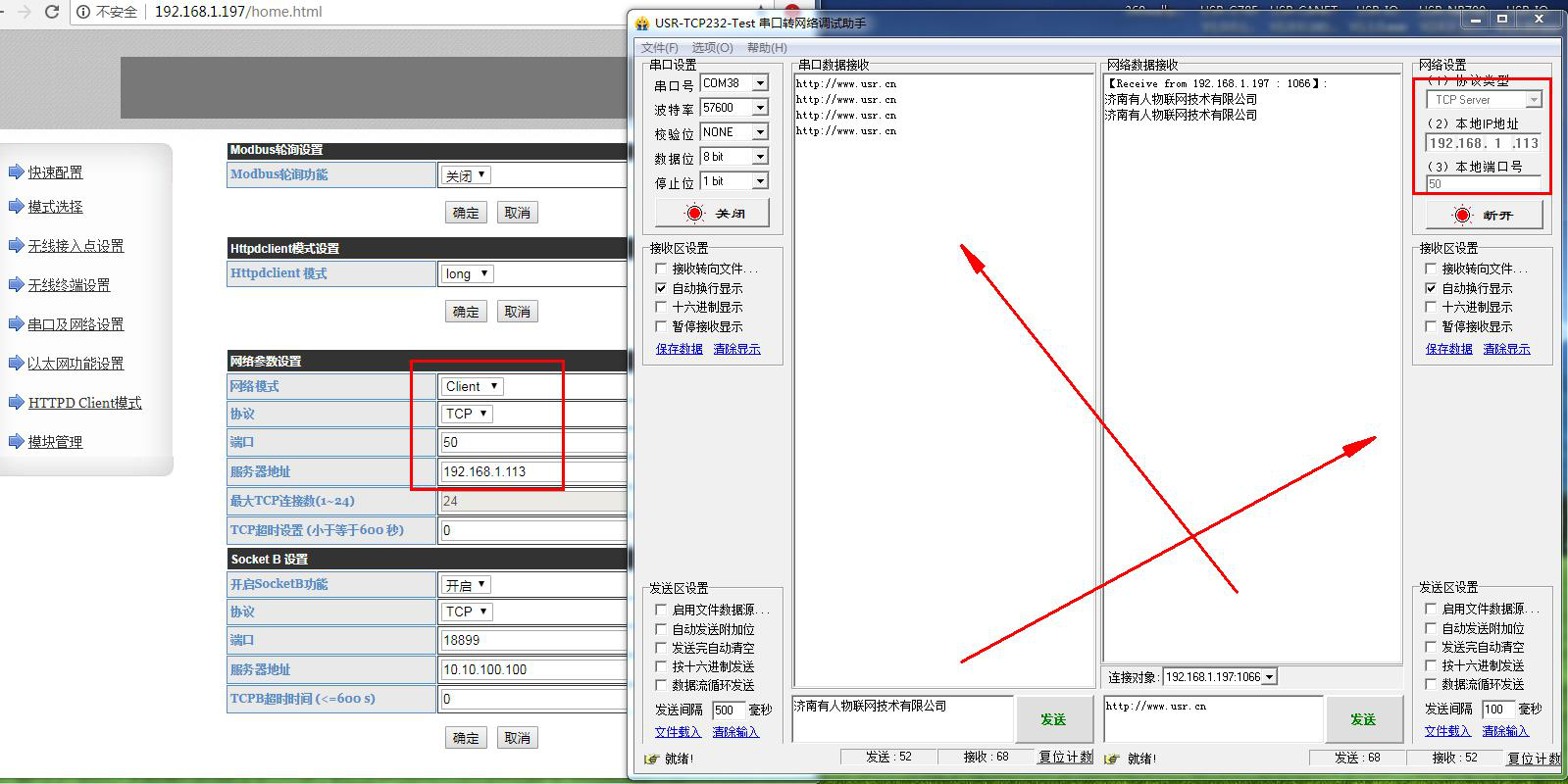Screen dimensions: 1568x784
Task: Click the serial 清除显示 link
Action: 736,349
